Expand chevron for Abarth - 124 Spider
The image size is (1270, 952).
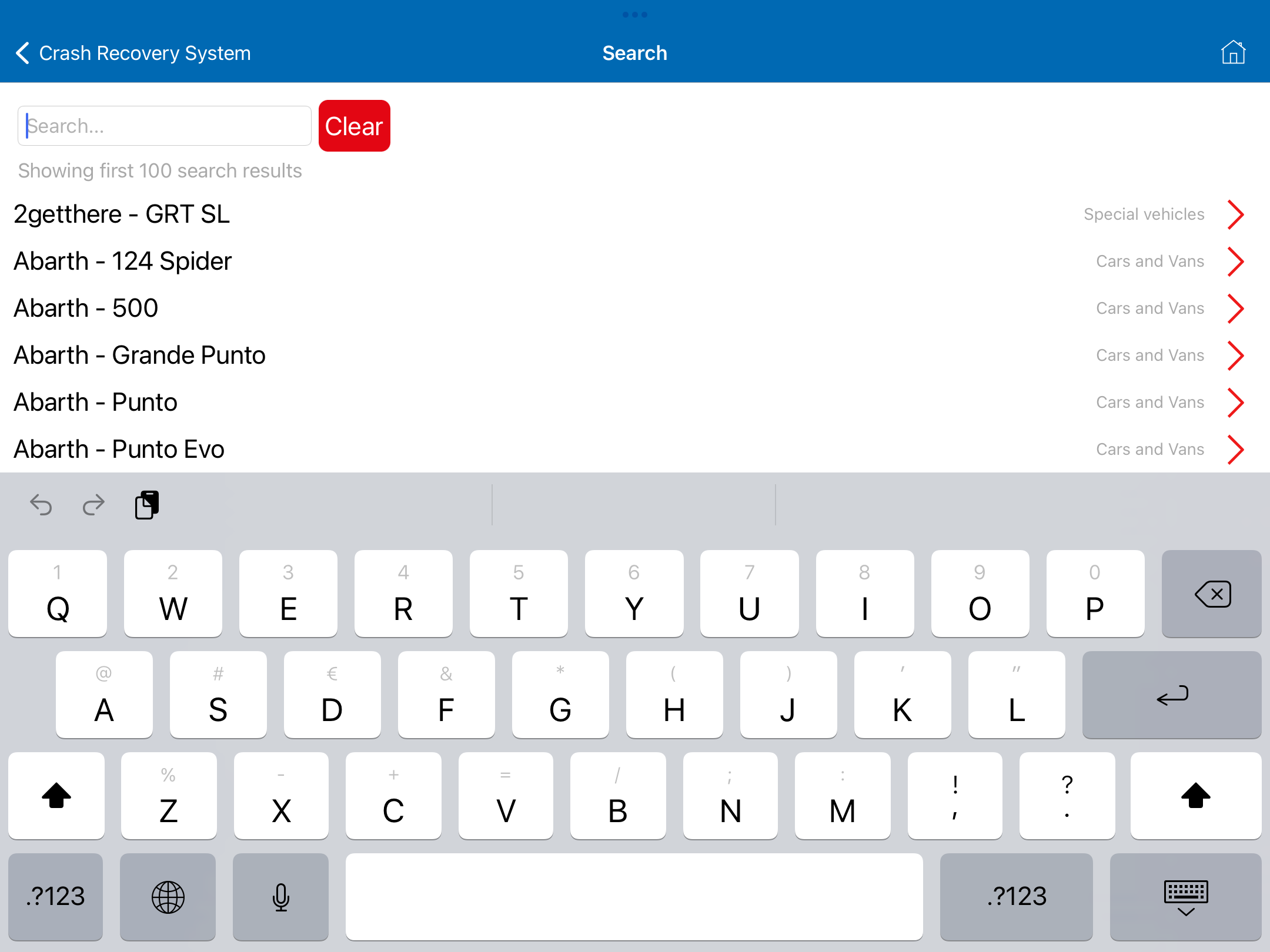point(1236,261)
